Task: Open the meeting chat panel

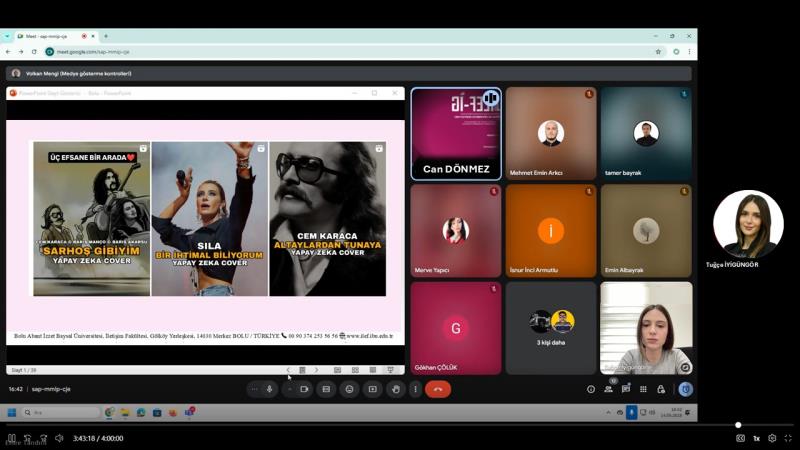Action: pyautogui.click(x=626, y=389)
